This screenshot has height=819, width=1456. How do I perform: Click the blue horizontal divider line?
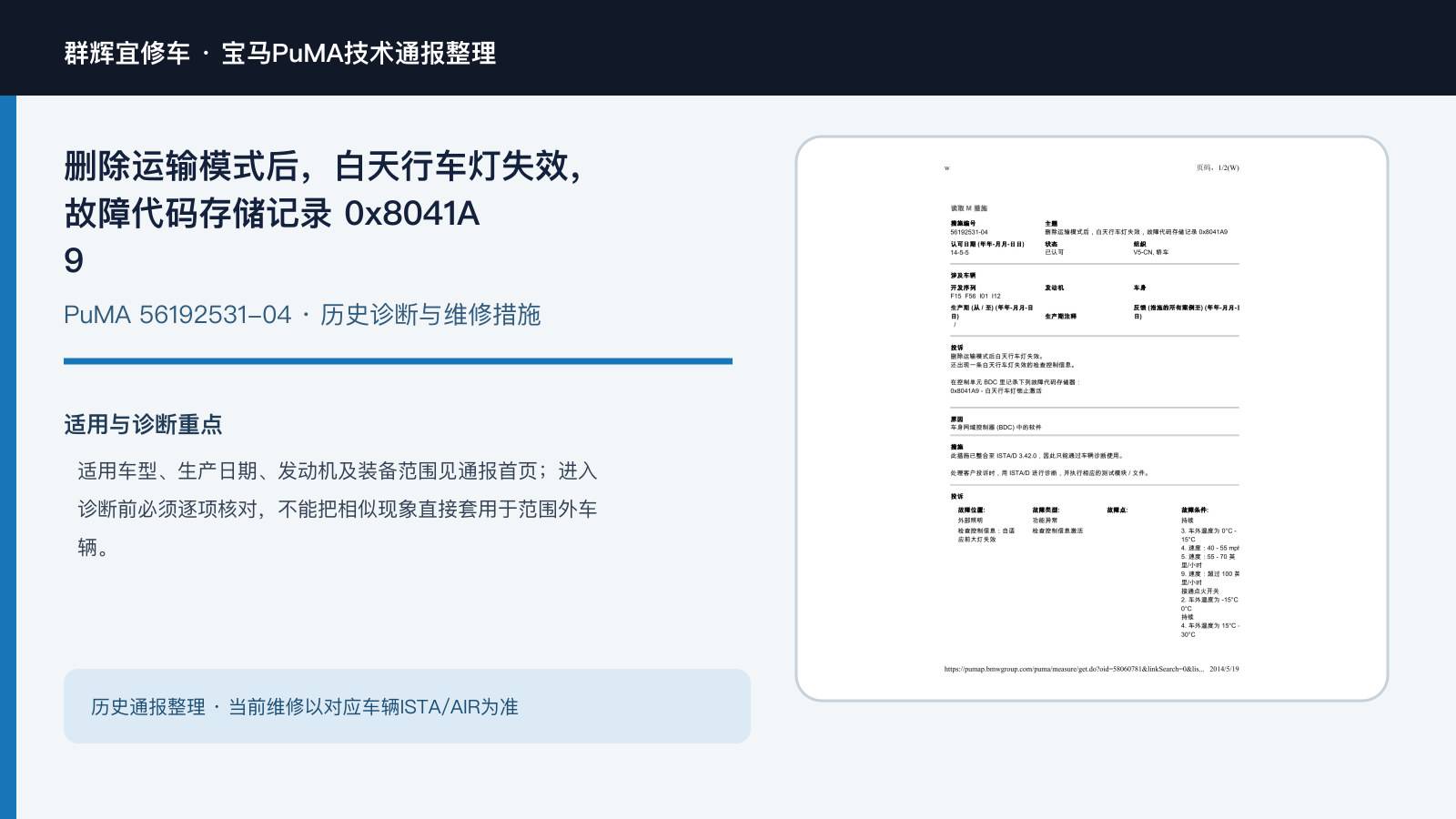pos(398,361)
